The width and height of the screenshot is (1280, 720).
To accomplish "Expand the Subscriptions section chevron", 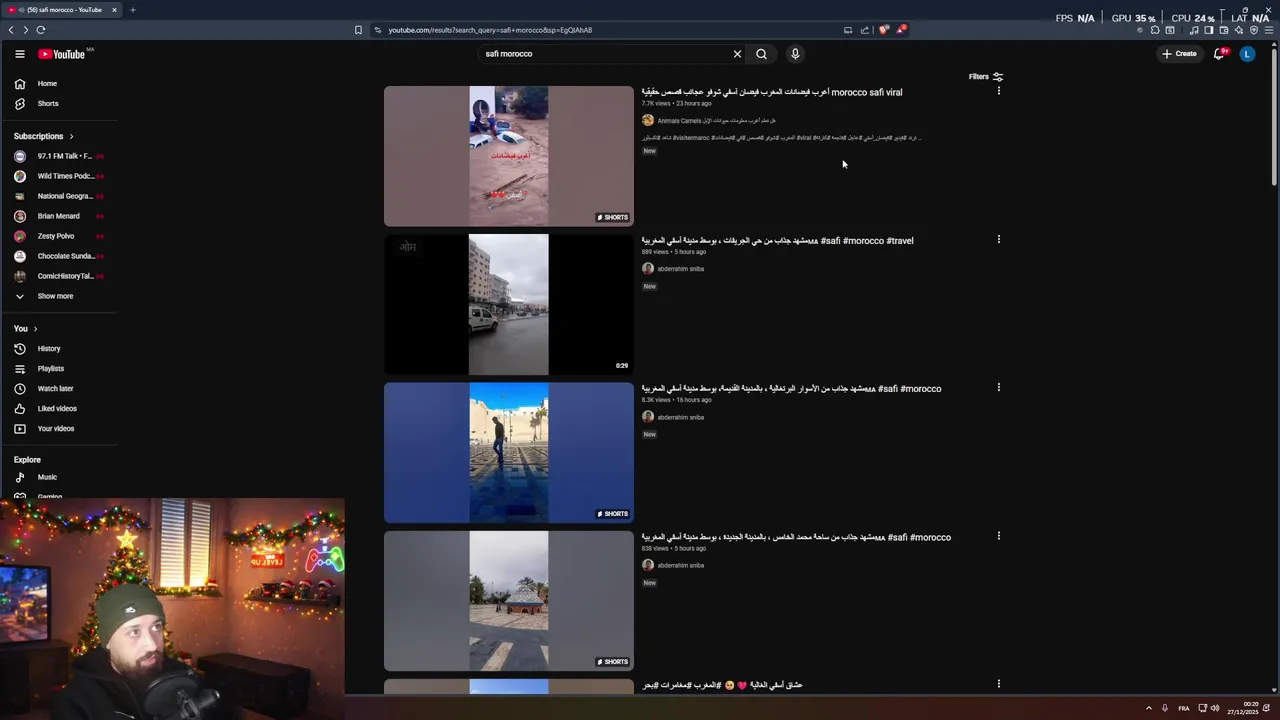I will [71, 136].
